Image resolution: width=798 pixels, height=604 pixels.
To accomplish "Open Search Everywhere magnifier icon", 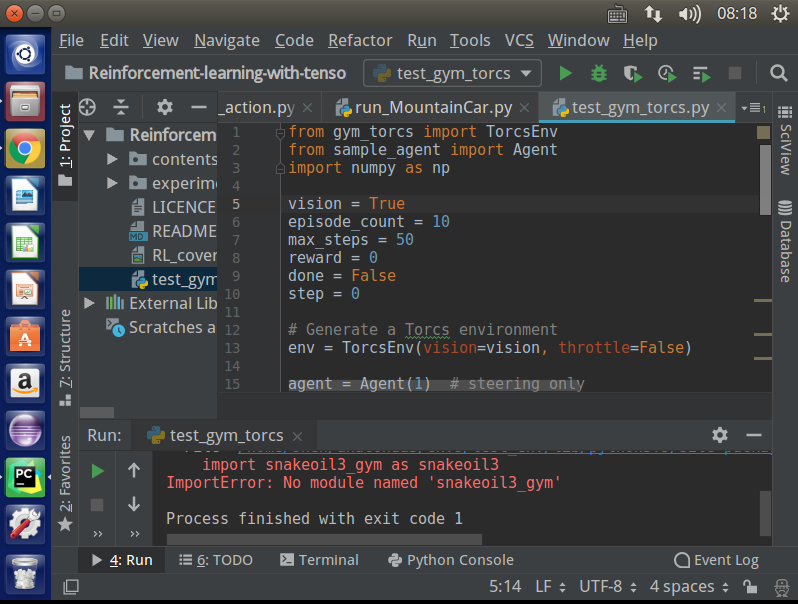I will click(x=778, y=73).
